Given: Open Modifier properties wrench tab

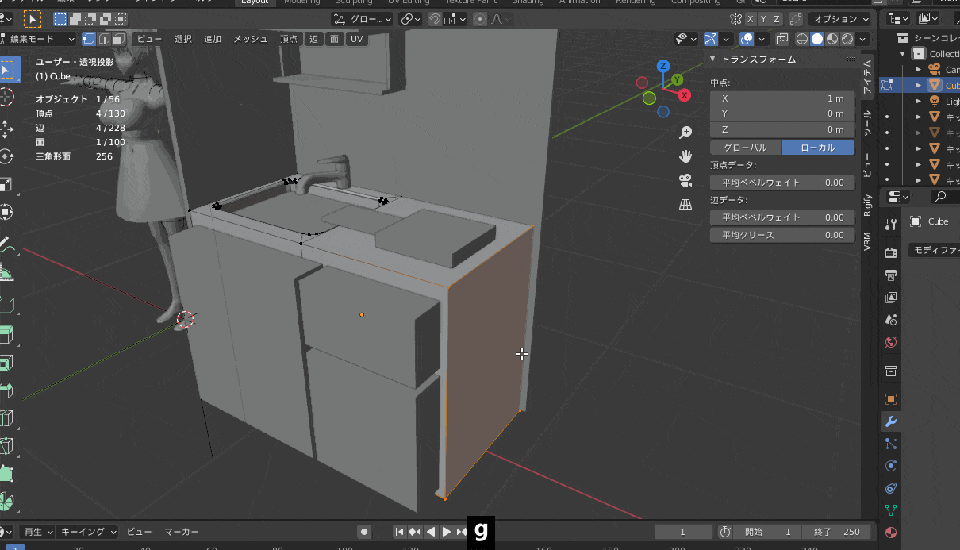Looking at the screenshot, I should [x=890, y=422].
